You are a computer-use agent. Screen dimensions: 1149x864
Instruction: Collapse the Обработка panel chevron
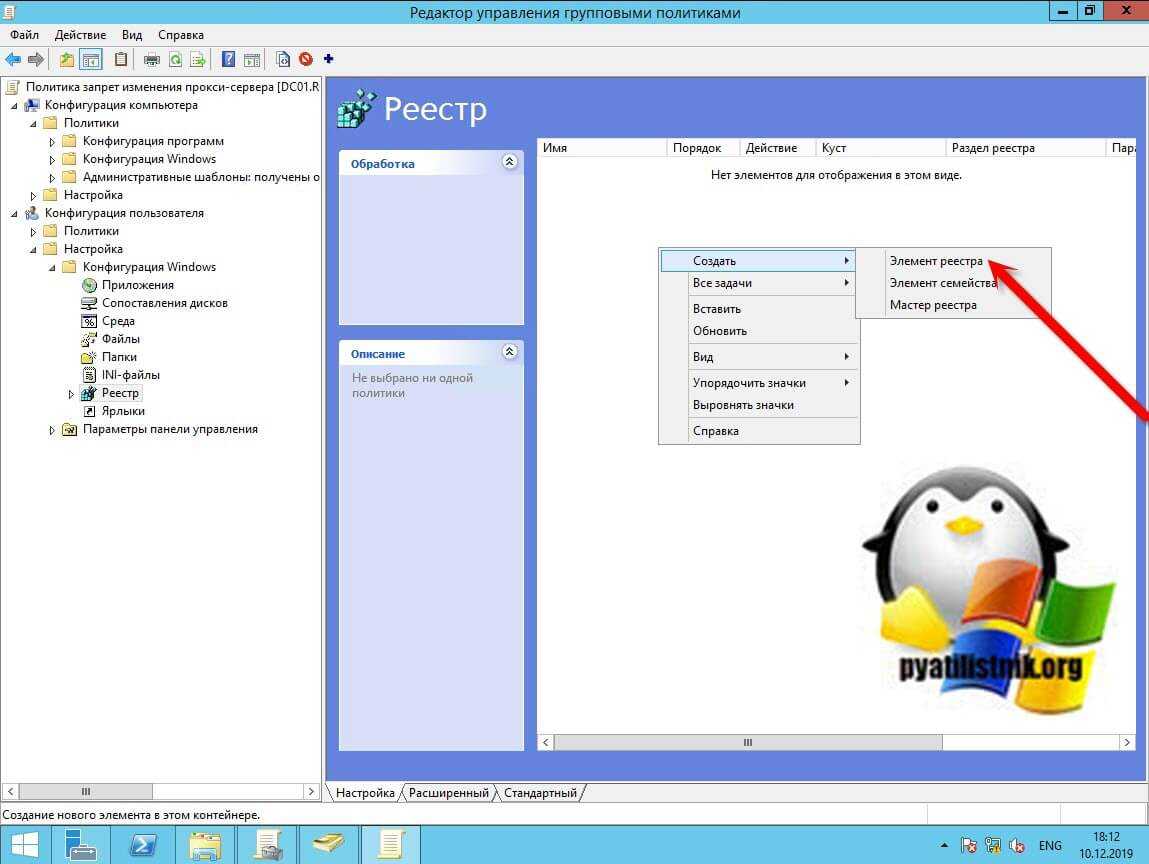[509, 162]
